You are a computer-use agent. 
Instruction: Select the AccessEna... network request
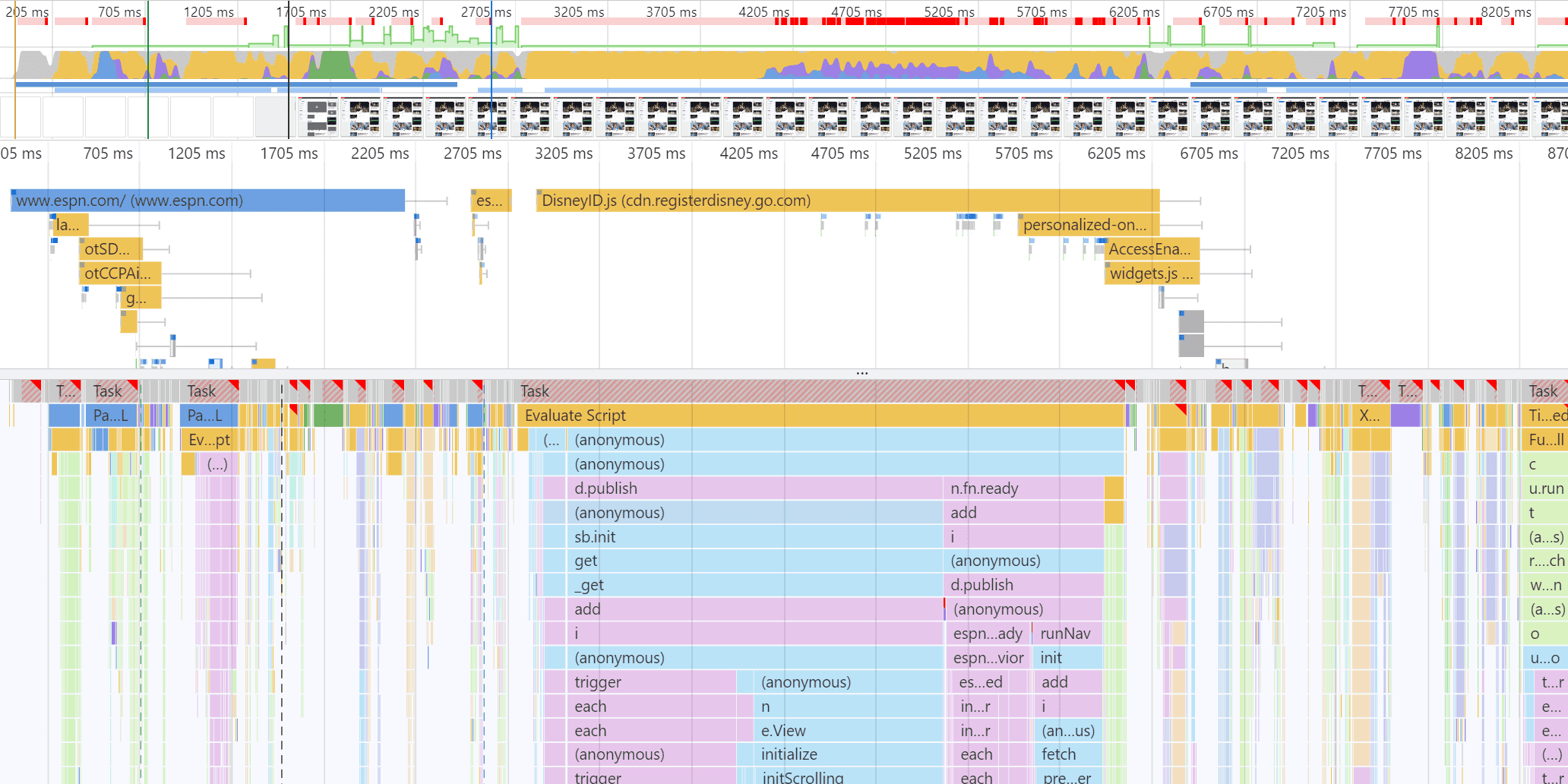tap(1152, 249)
